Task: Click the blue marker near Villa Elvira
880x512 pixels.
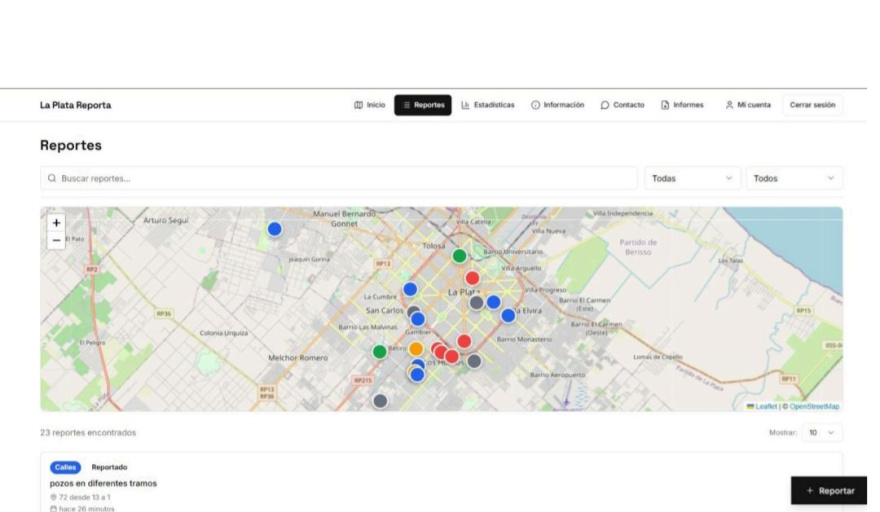Action: point(508,315)
